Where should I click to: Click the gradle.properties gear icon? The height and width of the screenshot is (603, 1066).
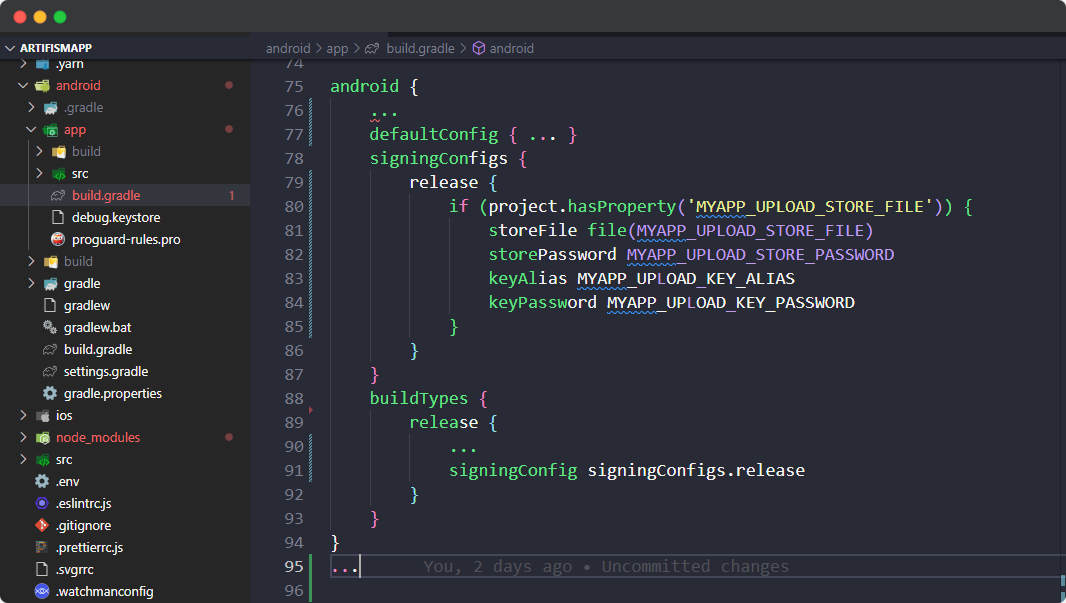(x=50, y=393)
